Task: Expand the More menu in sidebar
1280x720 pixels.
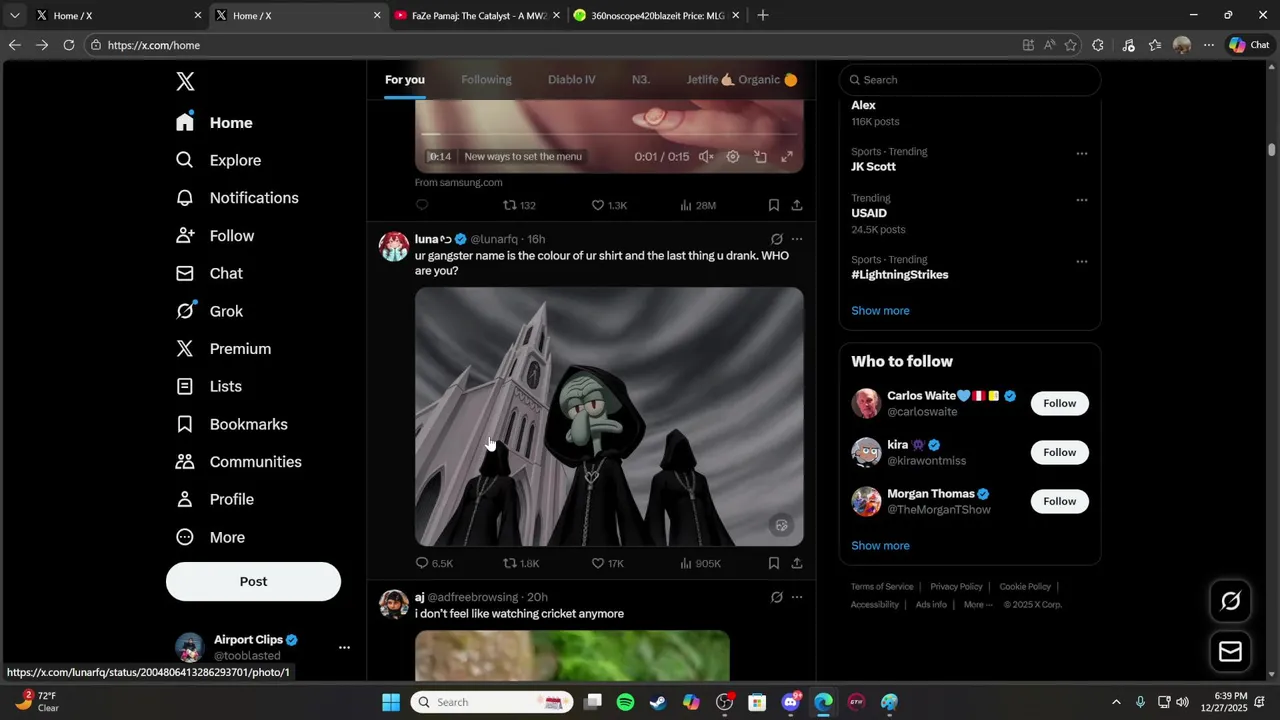Action: (x=210, y=537)
